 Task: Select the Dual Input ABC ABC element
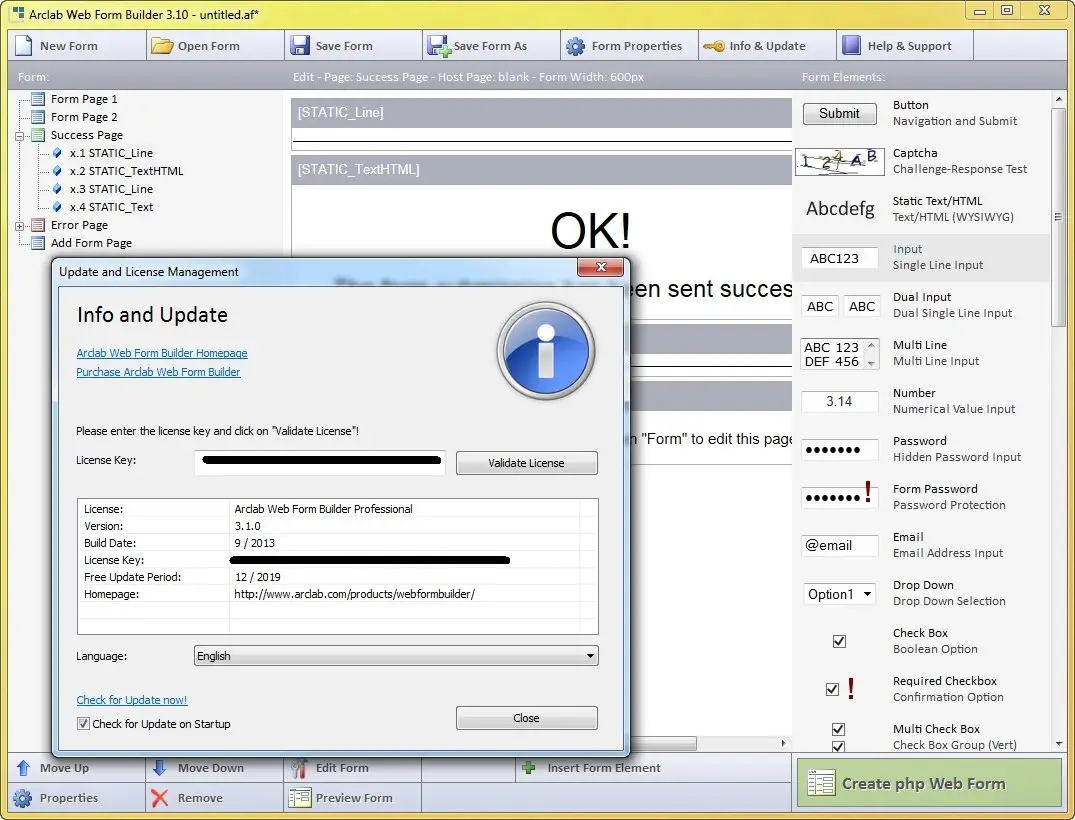click(840, 306)
